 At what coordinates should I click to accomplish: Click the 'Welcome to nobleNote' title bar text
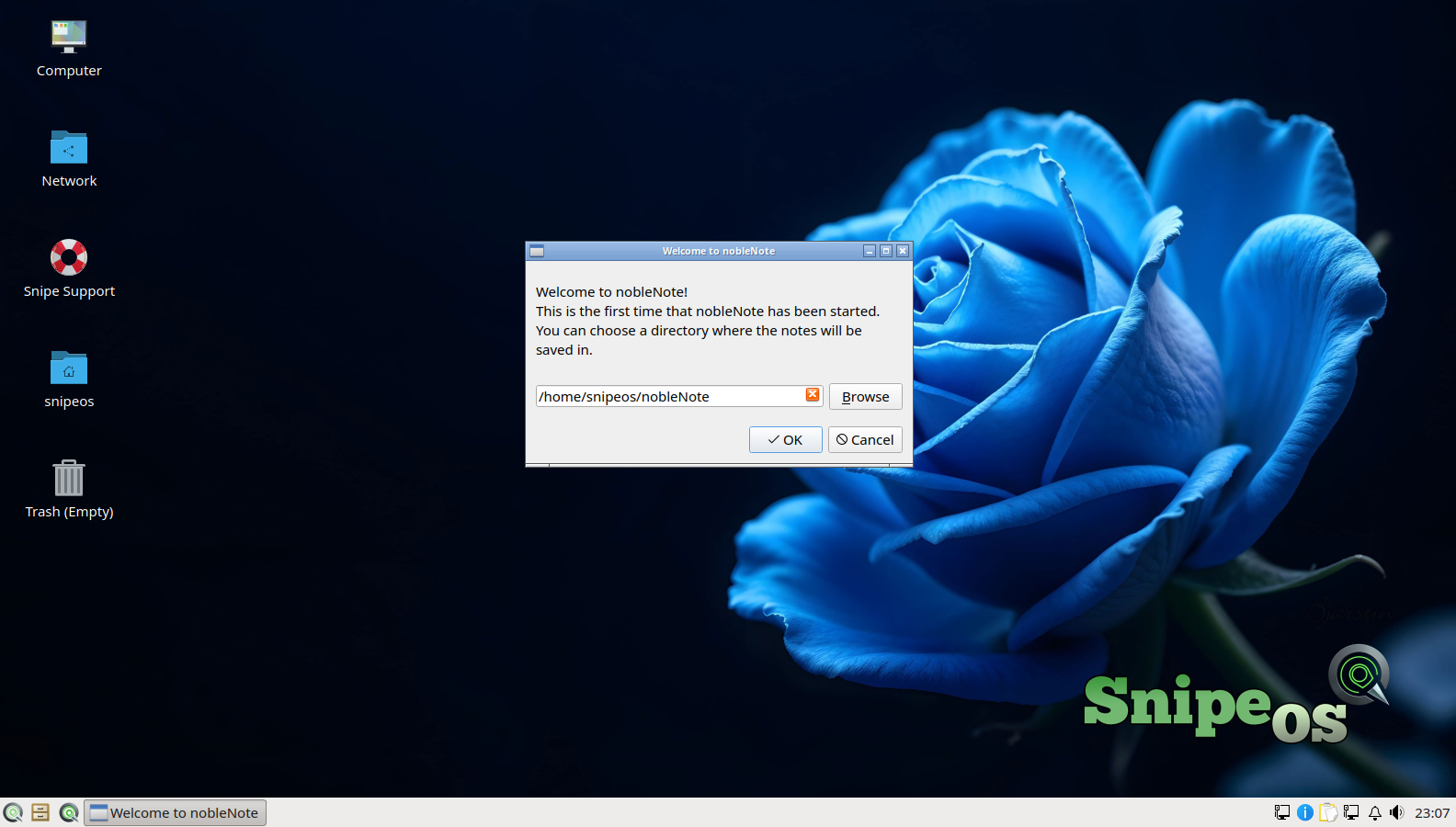point(719,251)
